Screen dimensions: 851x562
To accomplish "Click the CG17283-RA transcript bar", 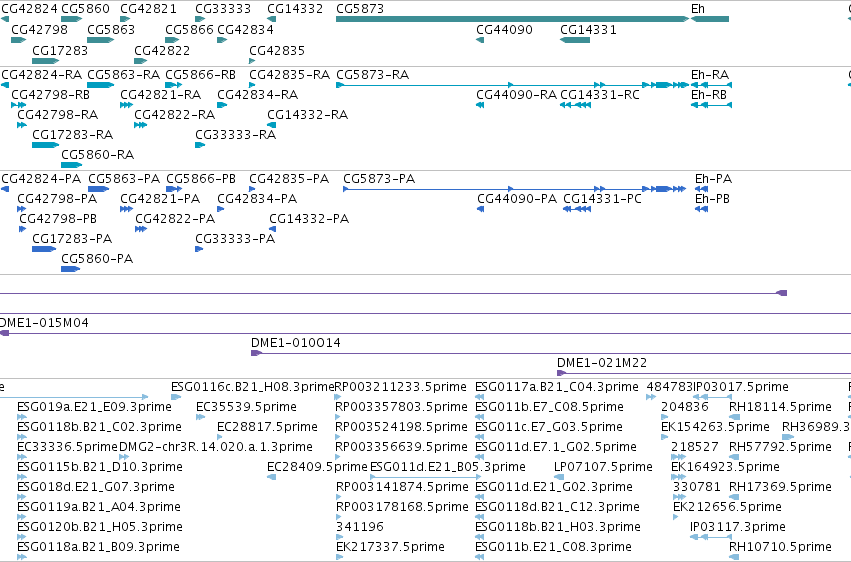I will tap(46, 145).
